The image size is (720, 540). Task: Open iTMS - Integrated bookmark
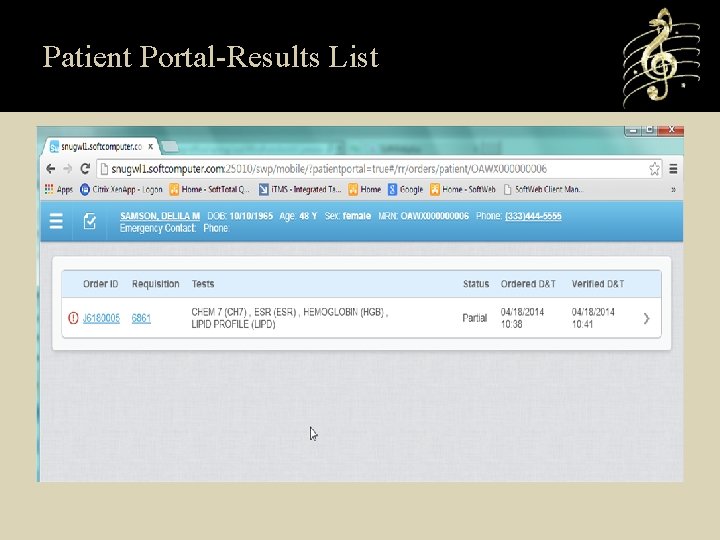pyautogui.click(x=300, y=189)
